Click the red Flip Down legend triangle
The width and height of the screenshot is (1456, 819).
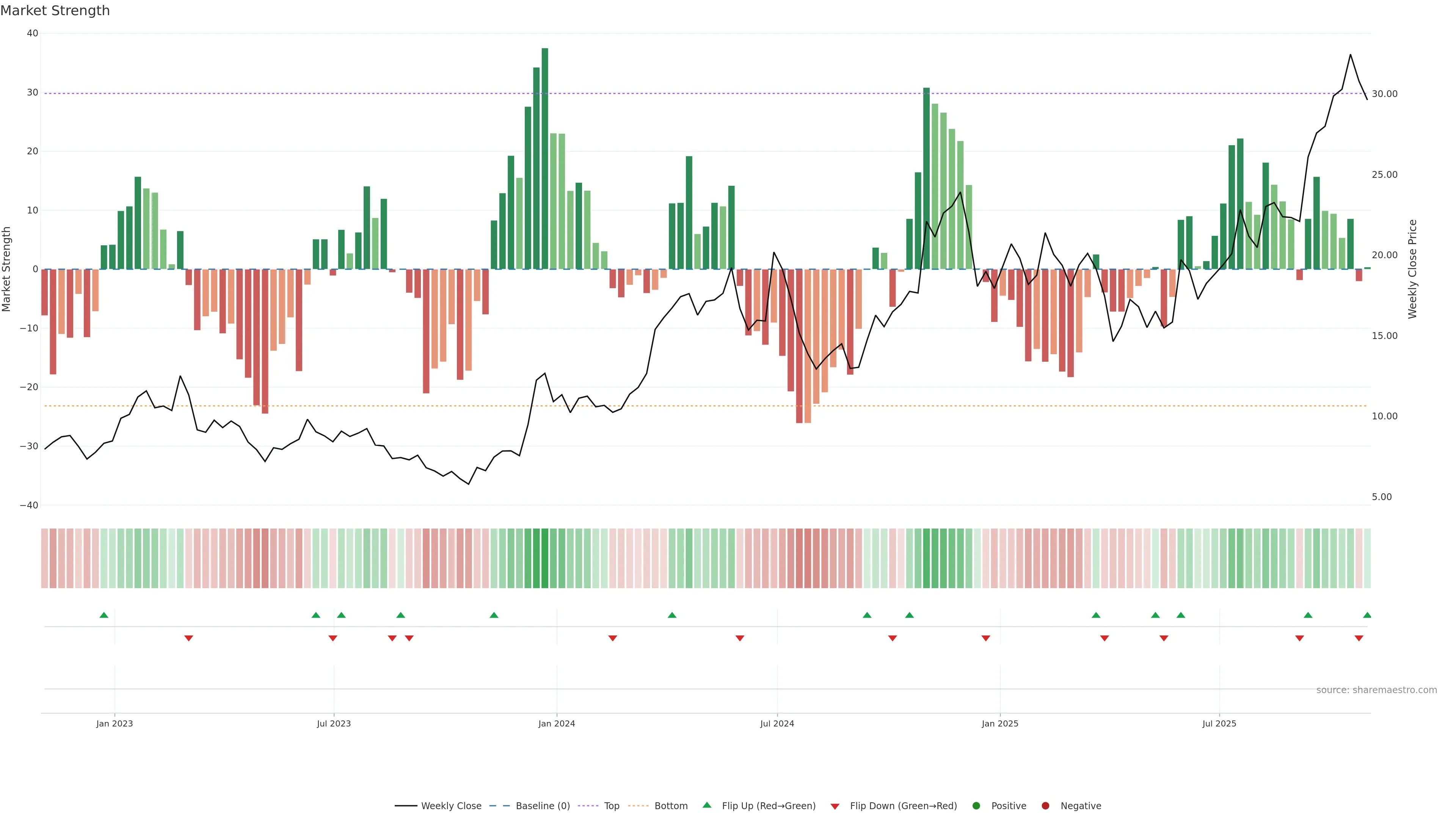[x=835, y=806]
